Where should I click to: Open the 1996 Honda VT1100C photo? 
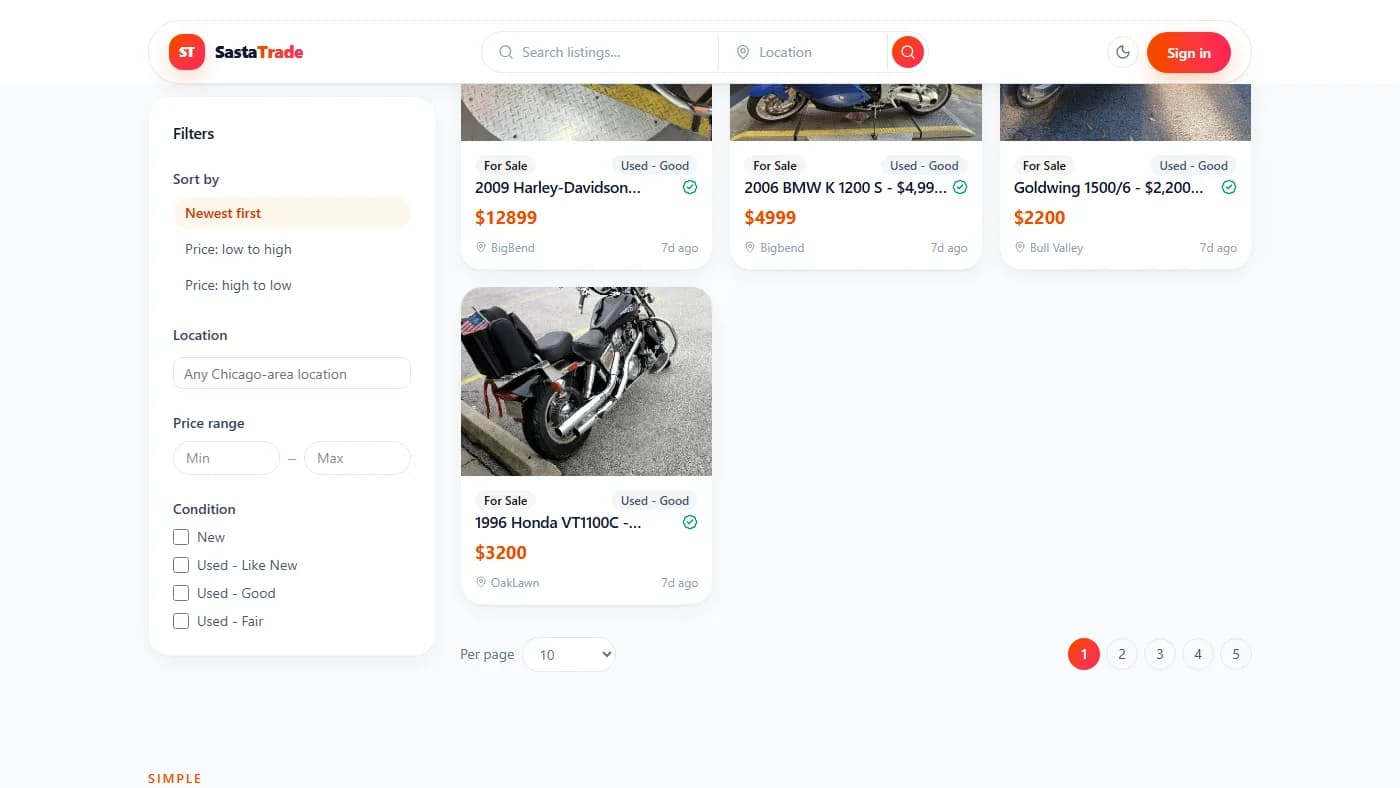point(586,381)
